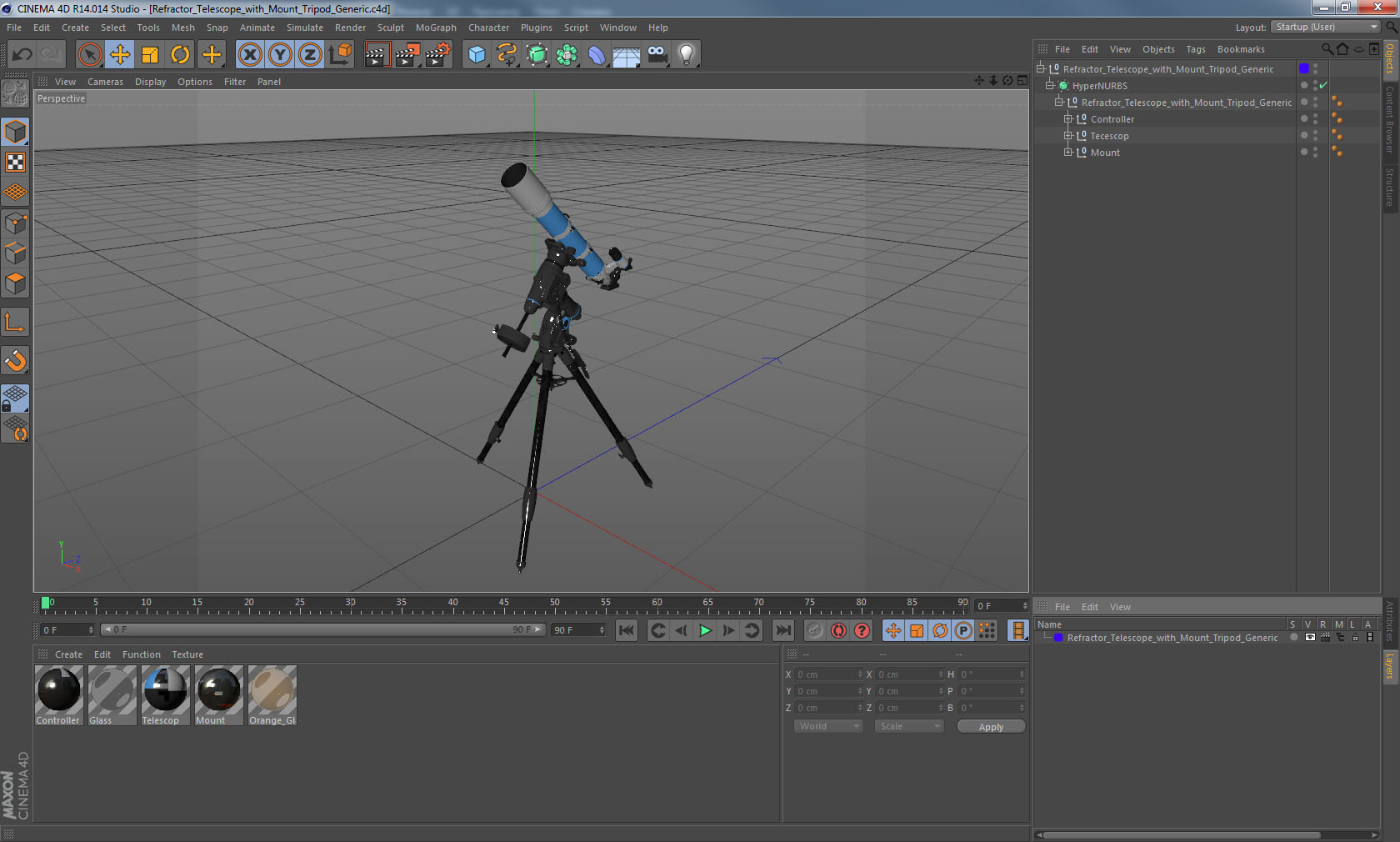Collapse the top Refractor_Telescope root node
Screen dimensions: 1400x842
point(1041,69)
